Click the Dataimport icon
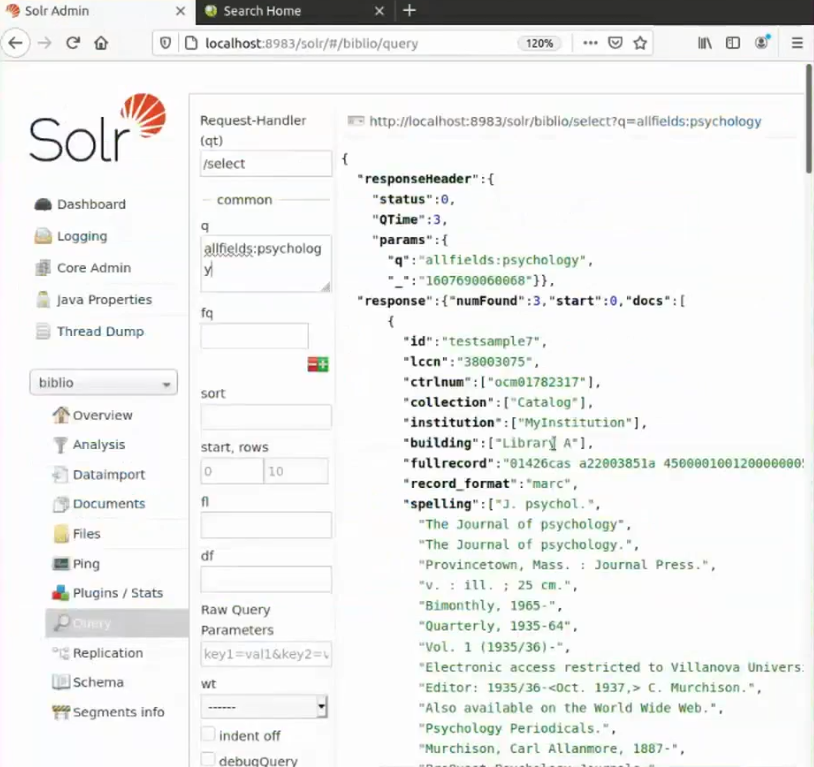The width and height of the screenshot is (814, 767). (60, 475)
